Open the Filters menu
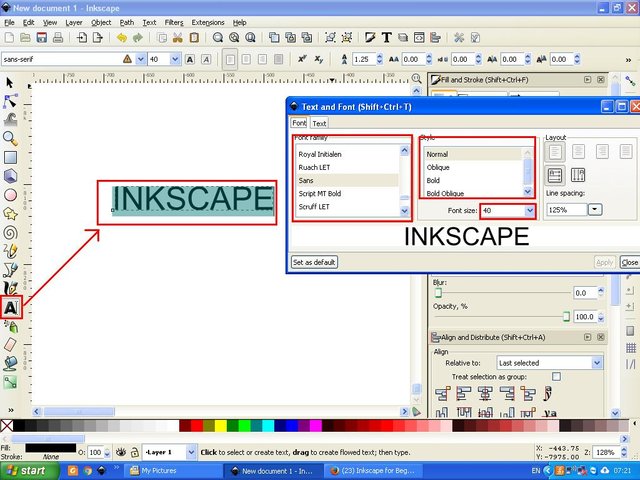This screenshot has height=480, width=640. (174, 22)
